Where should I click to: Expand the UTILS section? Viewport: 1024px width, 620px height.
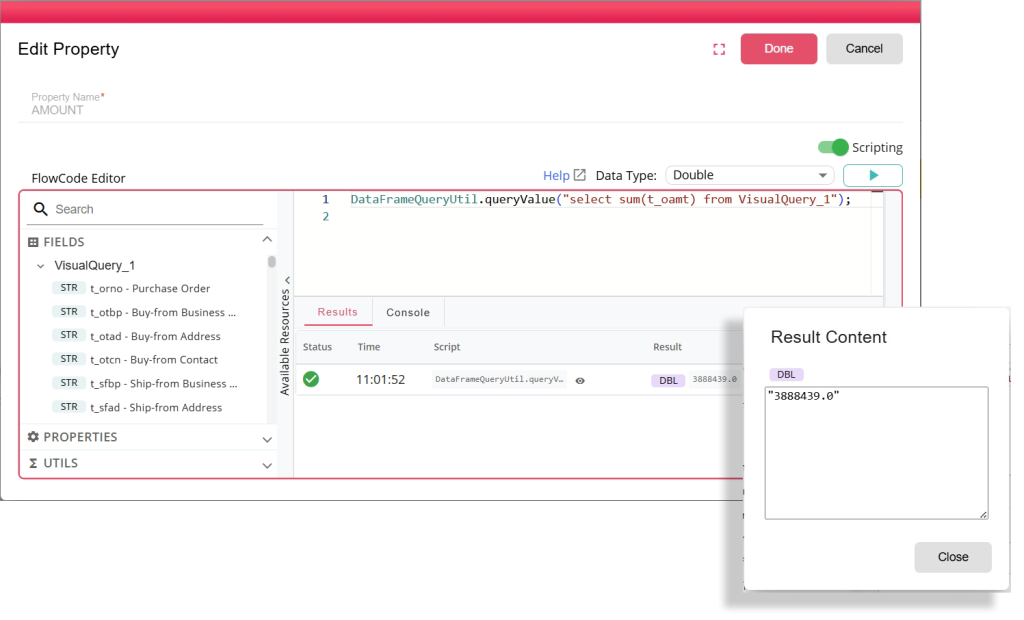tap(267, 465)
